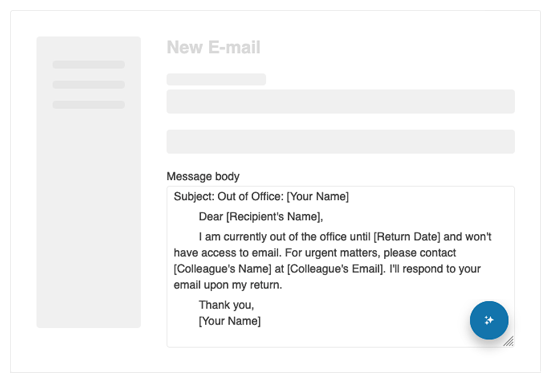Click the "New E-mail" heading
This screenshot has width=551, height=383.
(213, 47)
